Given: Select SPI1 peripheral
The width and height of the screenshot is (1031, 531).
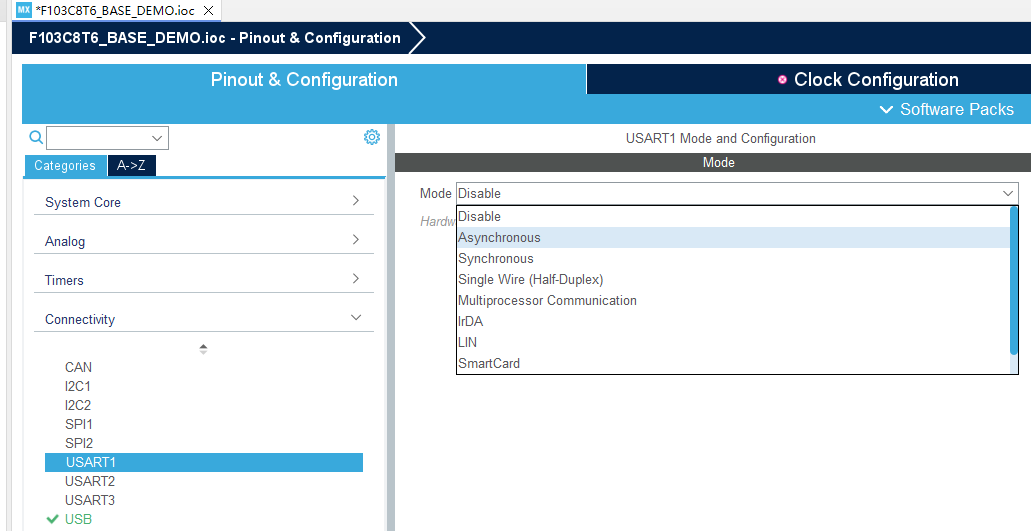Looking at the screenshot, I should (x=79, y=424).
